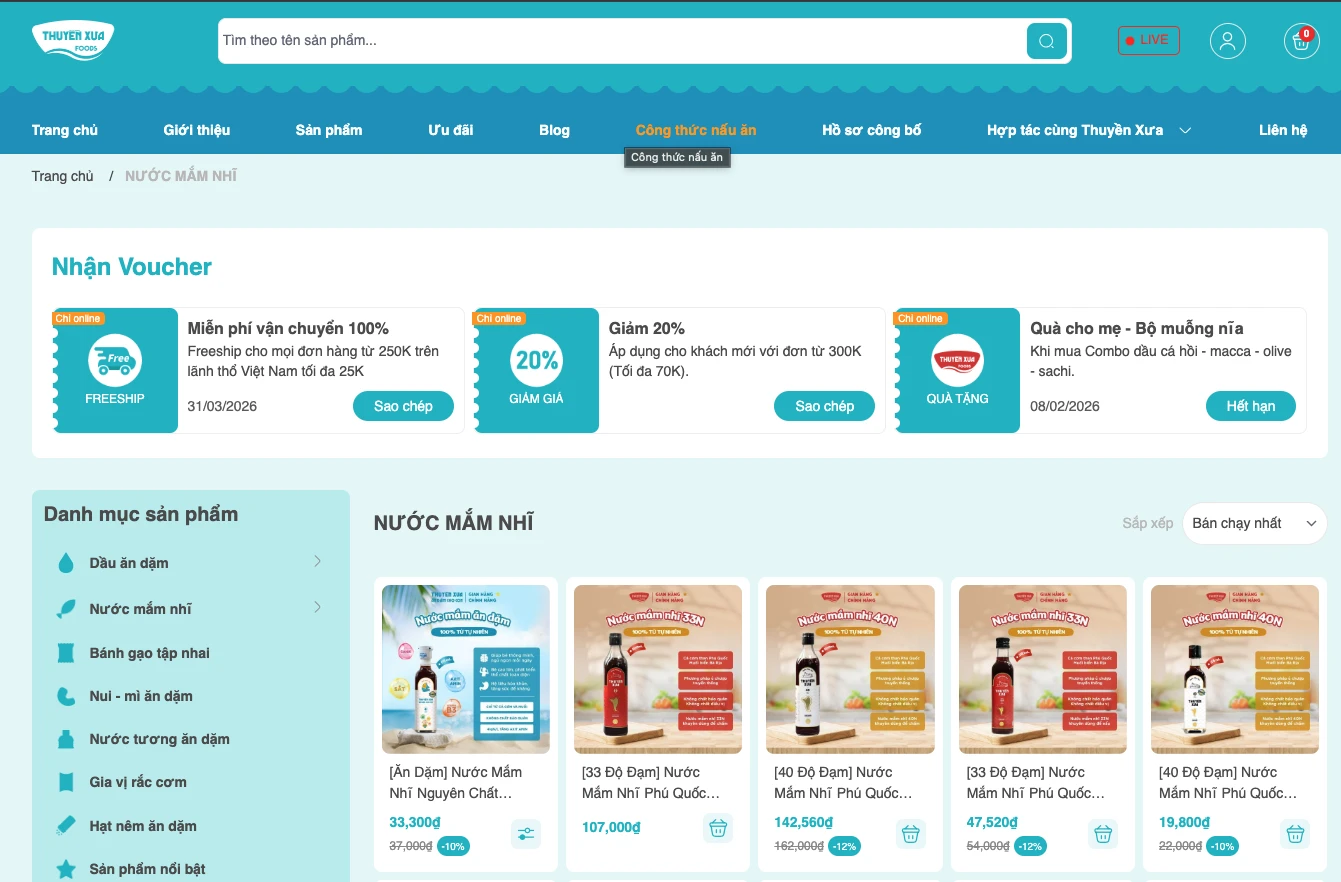Image resolution: width=1341 pixels, height=882 pixels.
Task: Click the icon beside Hạt nêm ăn dặm
Action: [x=66, y=826]
